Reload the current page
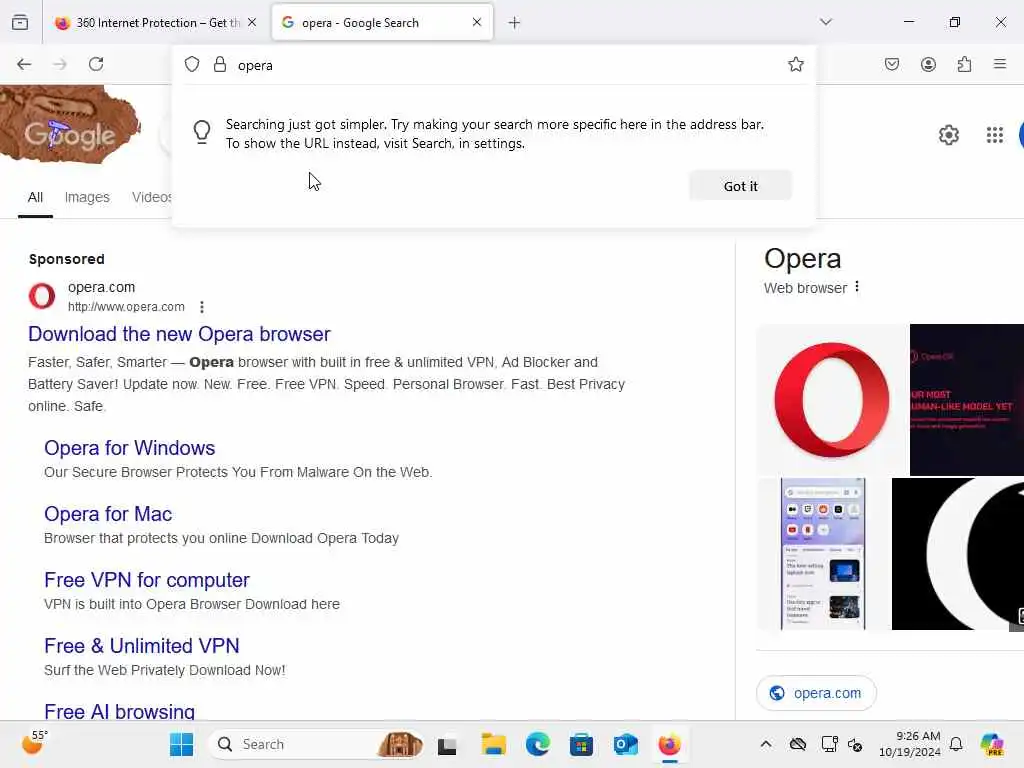The height and width of the screenshot is (768, 1024). coord(96,64)
